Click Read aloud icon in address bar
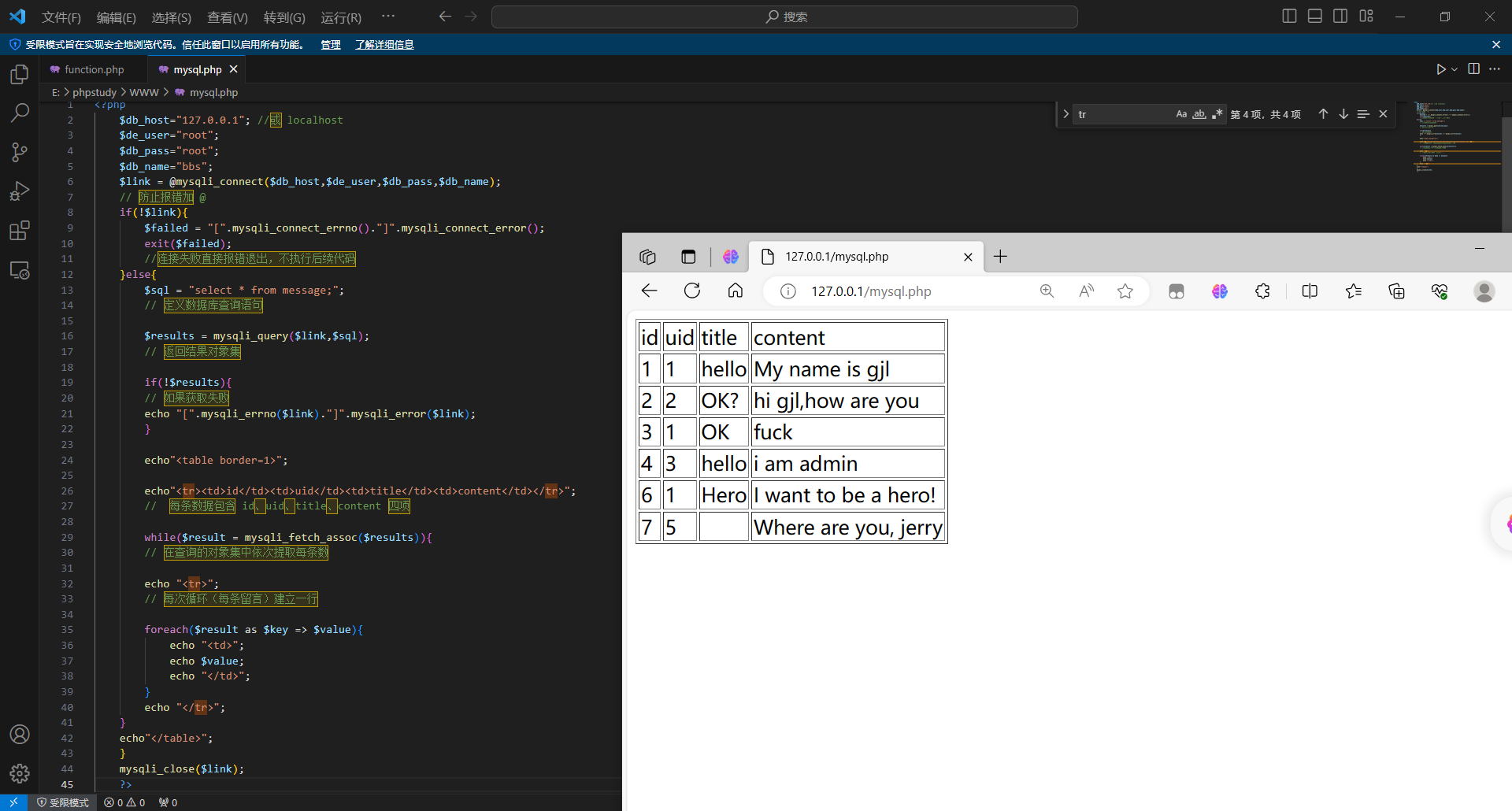 pos(1086,291)
